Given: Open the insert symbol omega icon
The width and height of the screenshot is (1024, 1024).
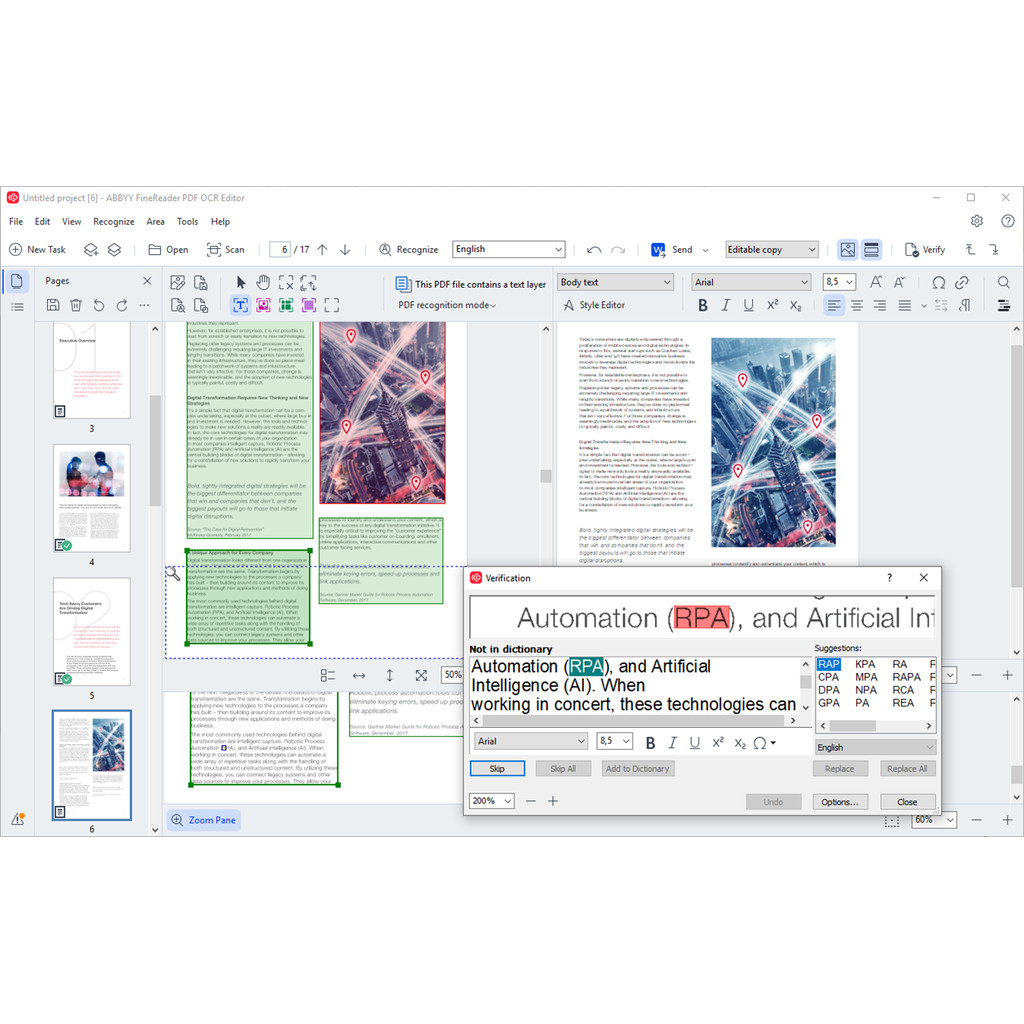Looking at the screenshot, I should (x=939, y=283).
